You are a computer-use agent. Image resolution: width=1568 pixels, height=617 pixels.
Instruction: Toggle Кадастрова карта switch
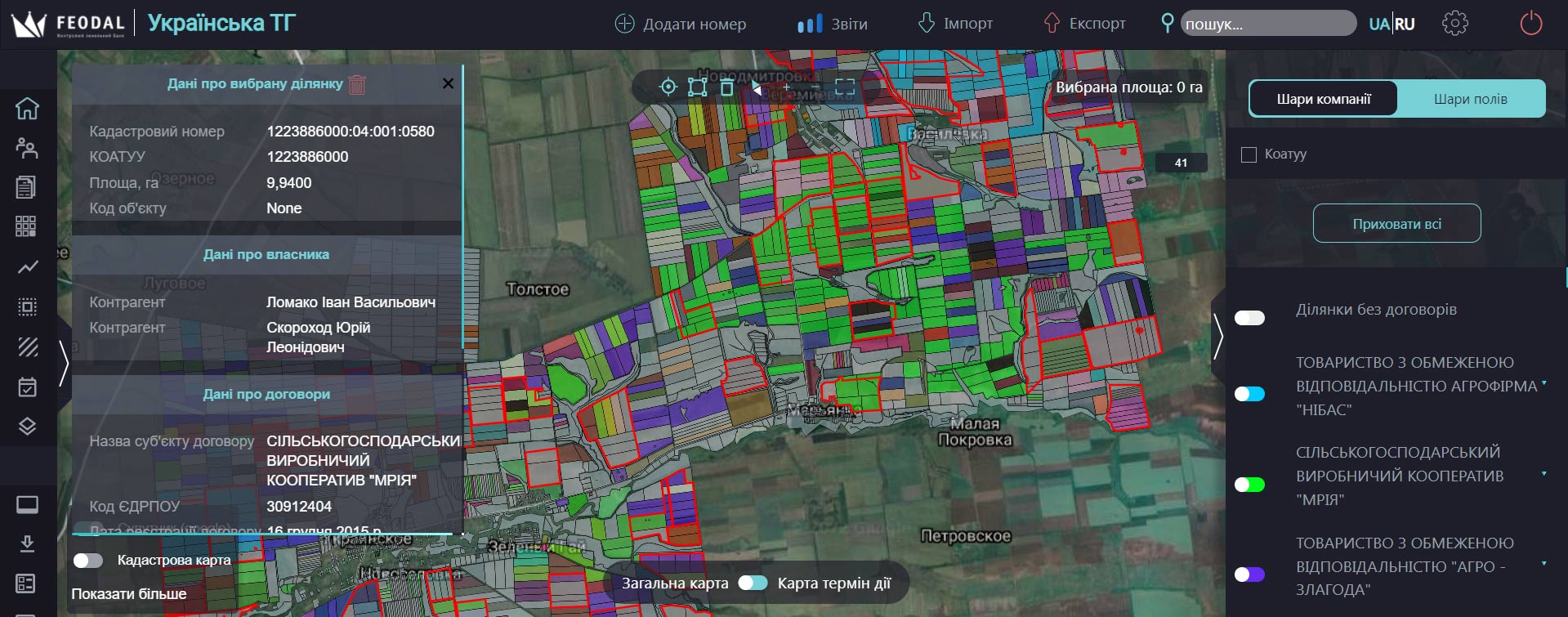pyautogui.click(x=88, y=561)
